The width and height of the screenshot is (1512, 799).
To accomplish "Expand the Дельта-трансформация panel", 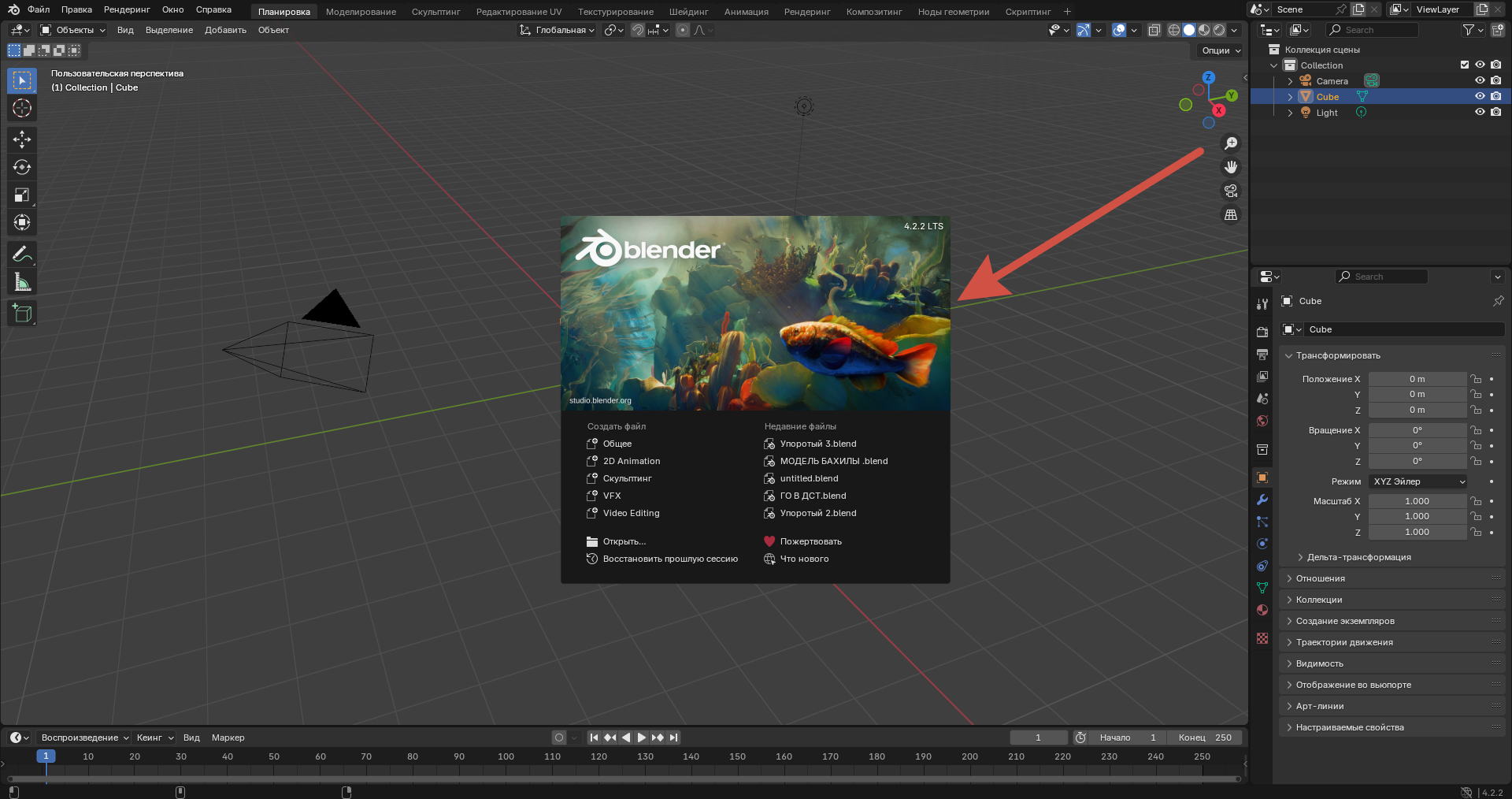I will (x=1358, y=557).
